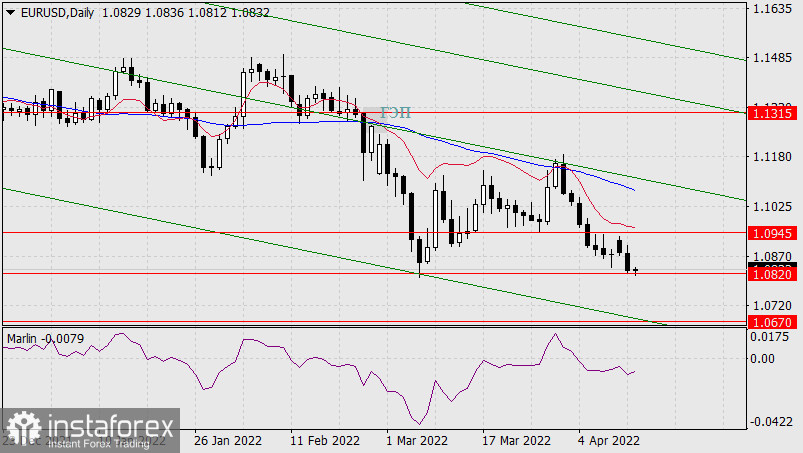Select the 17 Mar 2022 date marker

[x=516, y=440]
